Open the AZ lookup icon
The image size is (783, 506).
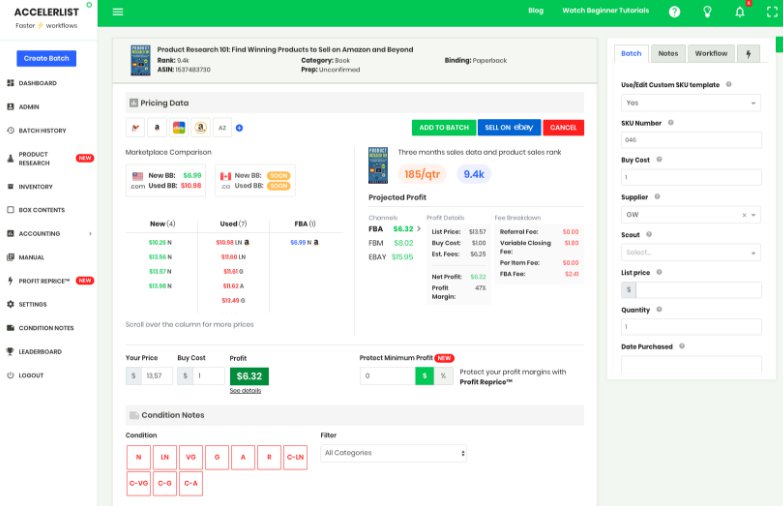coord(222,128)
